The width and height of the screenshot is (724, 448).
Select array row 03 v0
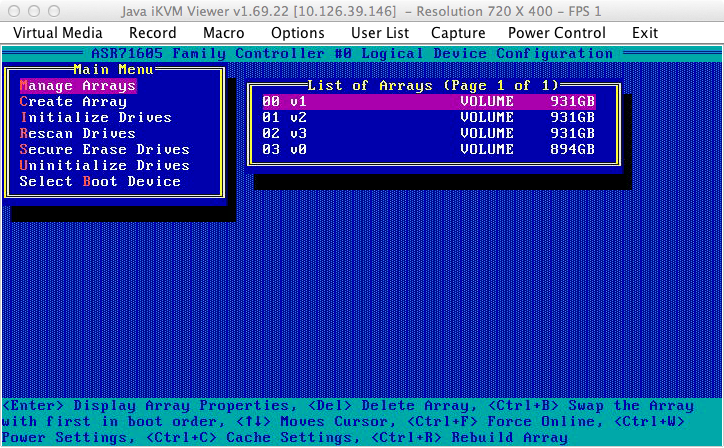click(x=428, y=150)
